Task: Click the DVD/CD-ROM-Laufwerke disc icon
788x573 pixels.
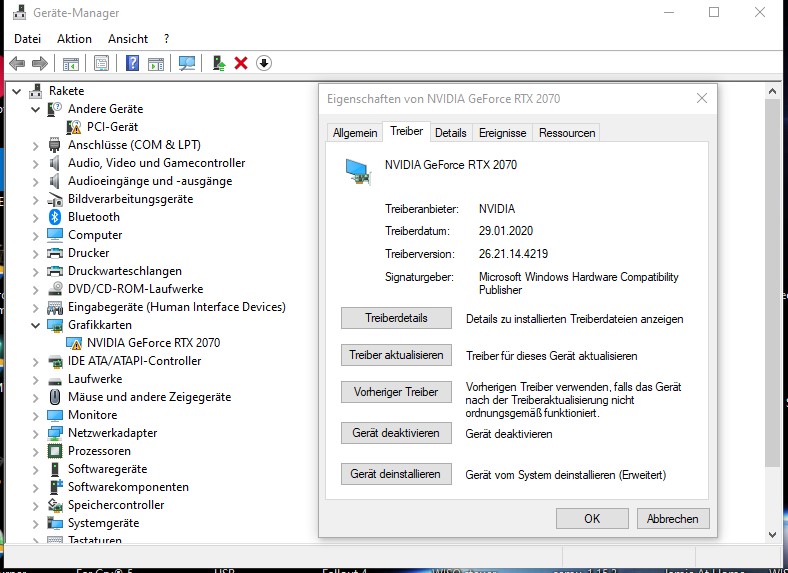Action: coord(55,289)
